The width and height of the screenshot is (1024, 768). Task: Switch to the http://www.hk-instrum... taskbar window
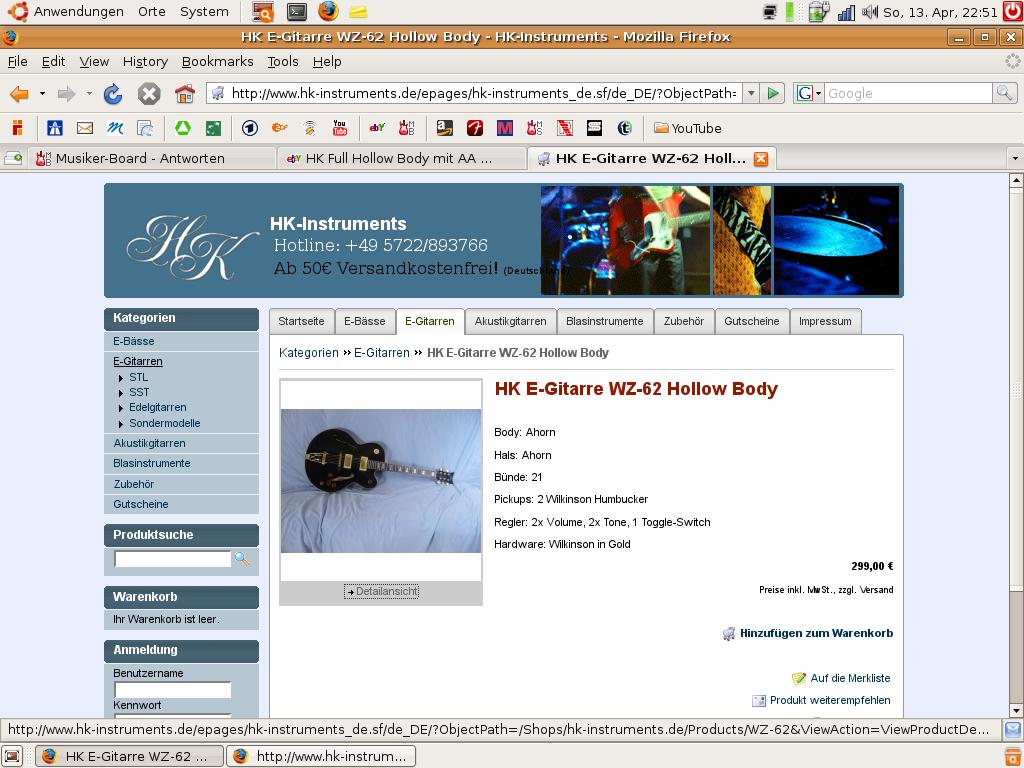321,756
